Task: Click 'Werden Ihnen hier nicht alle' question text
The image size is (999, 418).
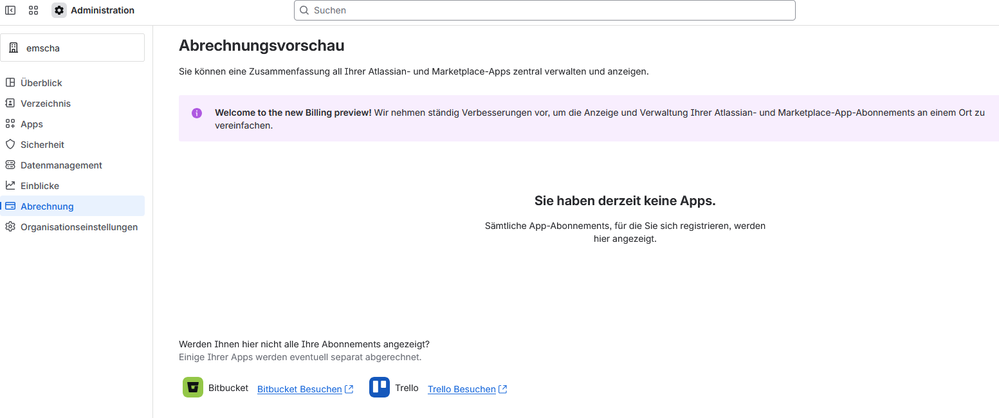Action: pos(305,345)
